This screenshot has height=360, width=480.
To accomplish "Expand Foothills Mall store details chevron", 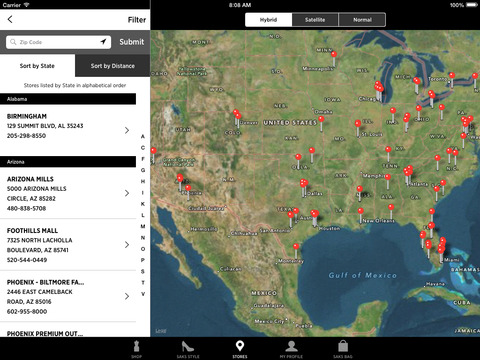I will (x=127, y=245).
